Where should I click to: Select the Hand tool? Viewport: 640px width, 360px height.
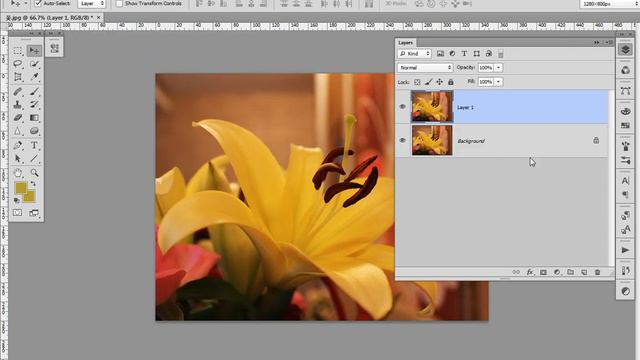pos(18,173)
